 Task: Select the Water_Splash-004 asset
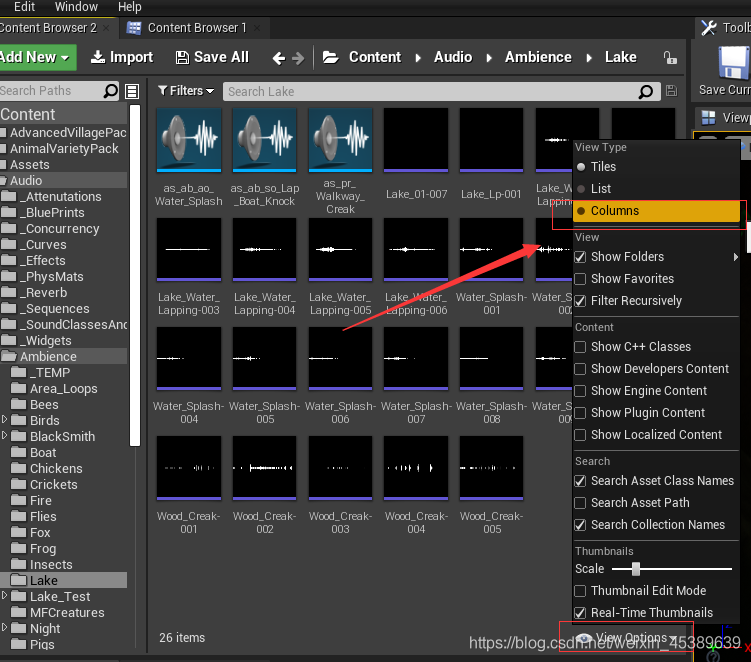[x=189, y=359]
